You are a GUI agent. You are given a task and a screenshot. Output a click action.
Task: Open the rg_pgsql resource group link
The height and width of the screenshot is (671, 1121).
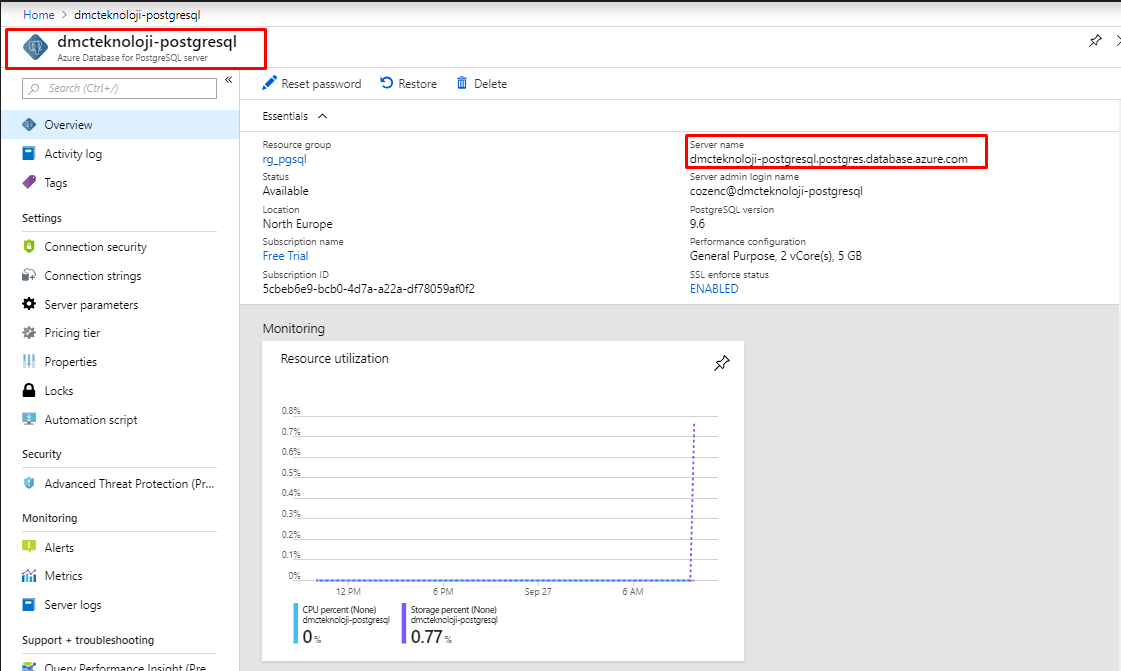click(285, 159)
